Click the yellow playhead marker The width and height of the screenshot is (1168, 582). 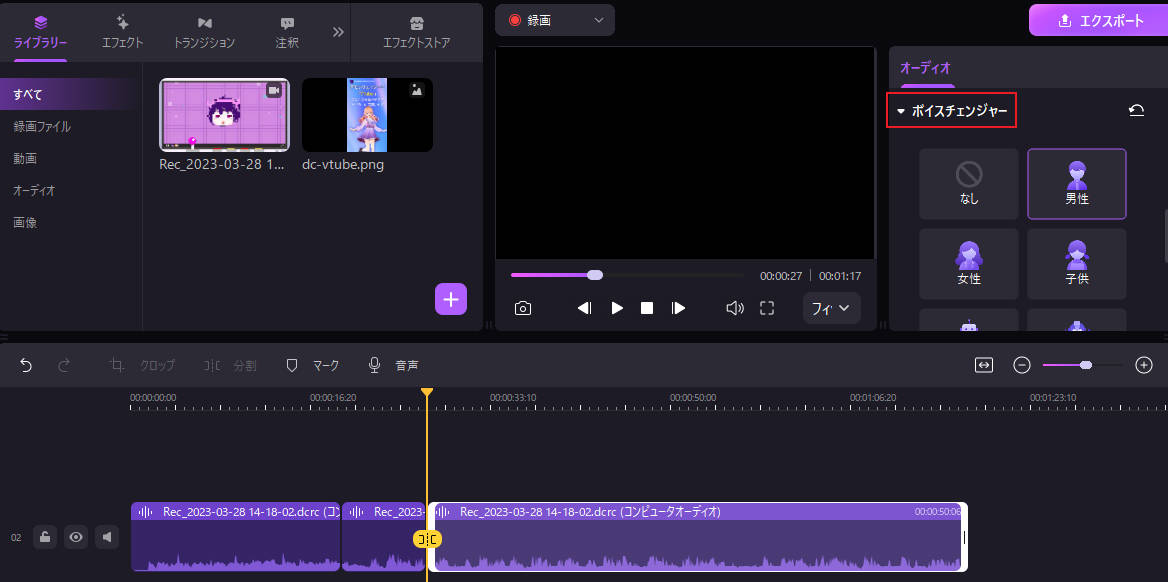click(427, 392)
